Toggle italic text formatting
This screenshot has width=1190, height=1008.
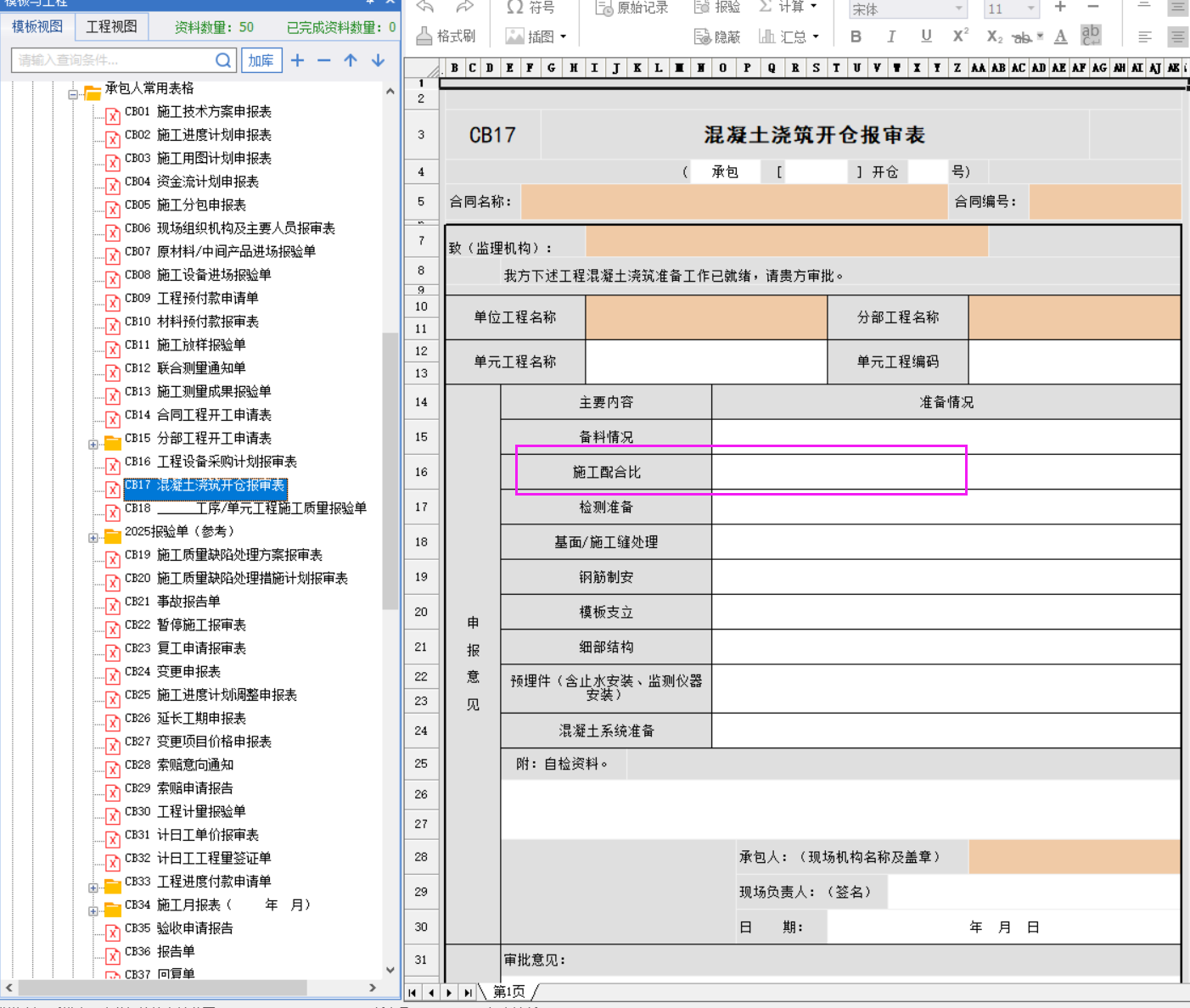(x=891, y=36)
